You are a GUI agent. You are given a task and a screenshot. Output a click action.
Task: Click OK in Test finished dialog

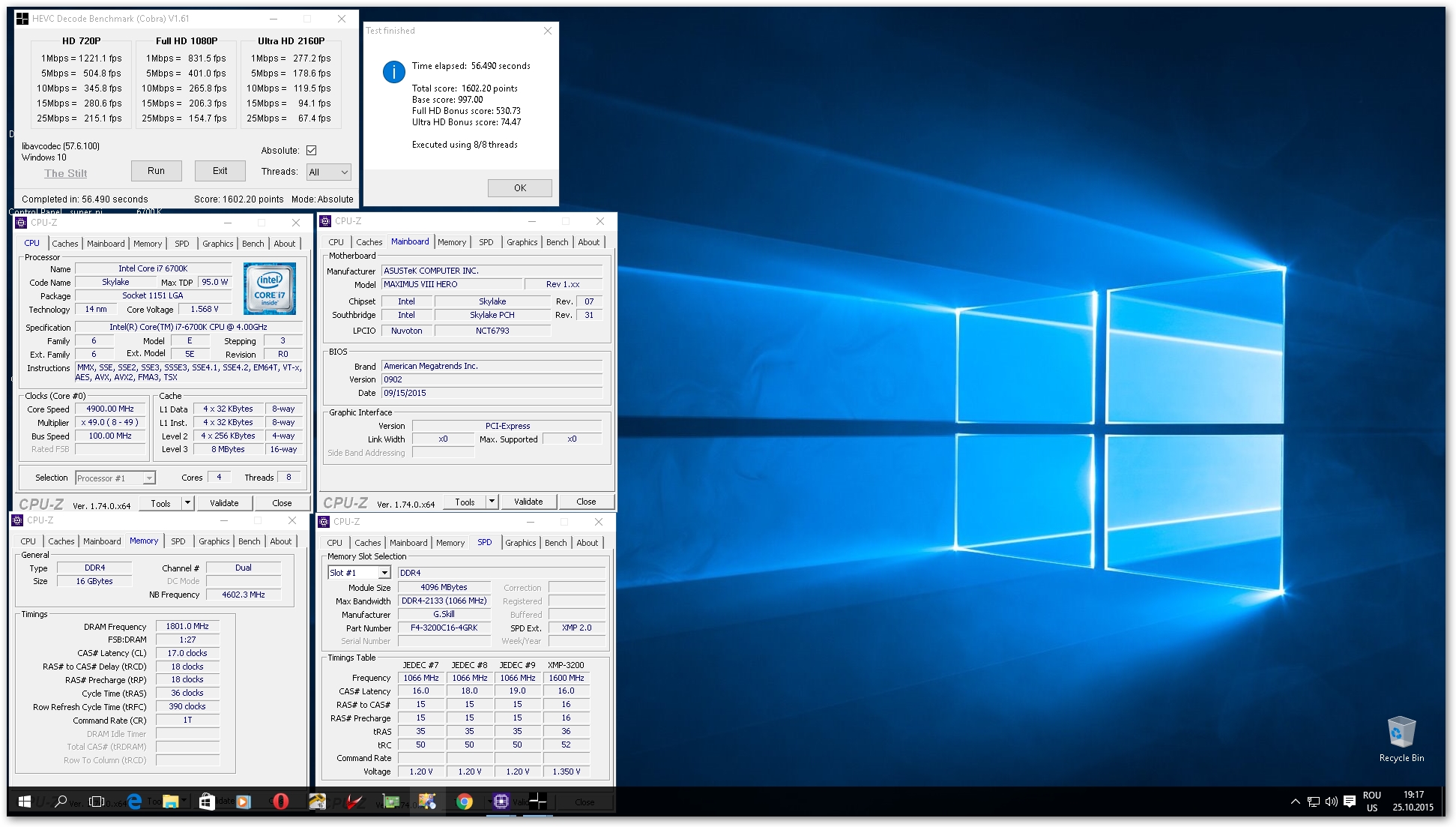[x=520, y=188]
